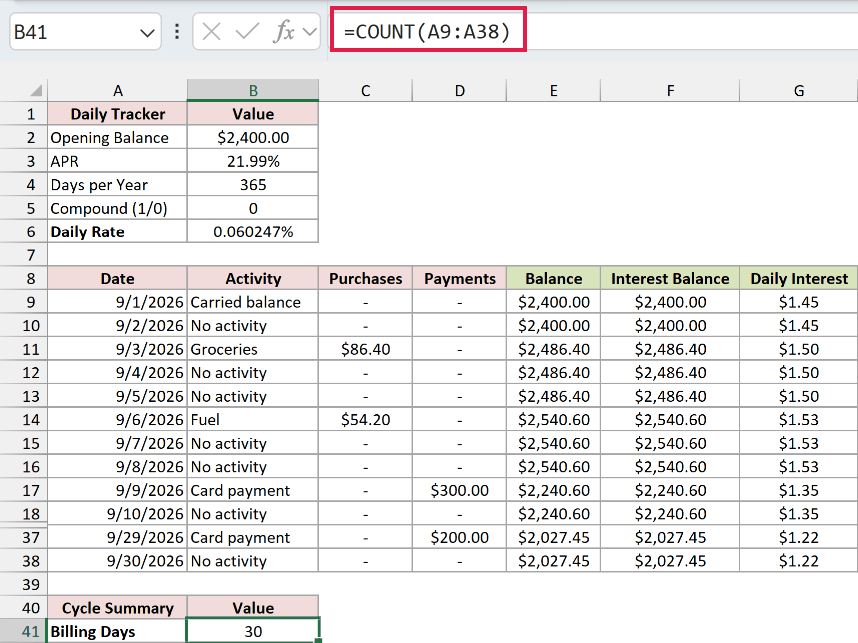
Task: Click the Opening Balance label cell
Action: click(118, 137)
